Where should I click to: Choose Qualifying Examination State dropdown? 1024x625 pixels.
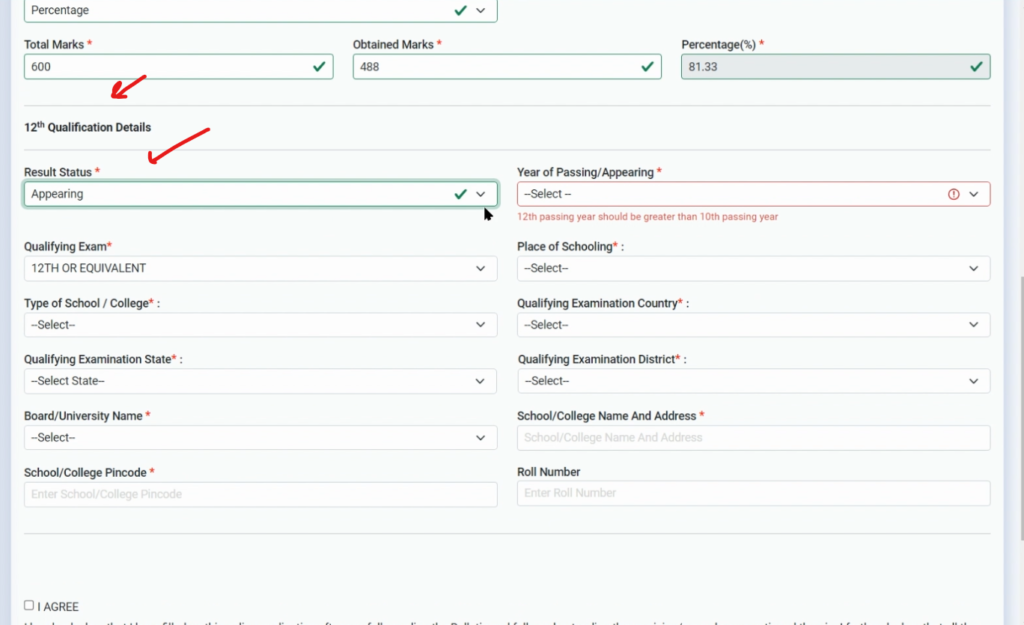tap(260, 381)
